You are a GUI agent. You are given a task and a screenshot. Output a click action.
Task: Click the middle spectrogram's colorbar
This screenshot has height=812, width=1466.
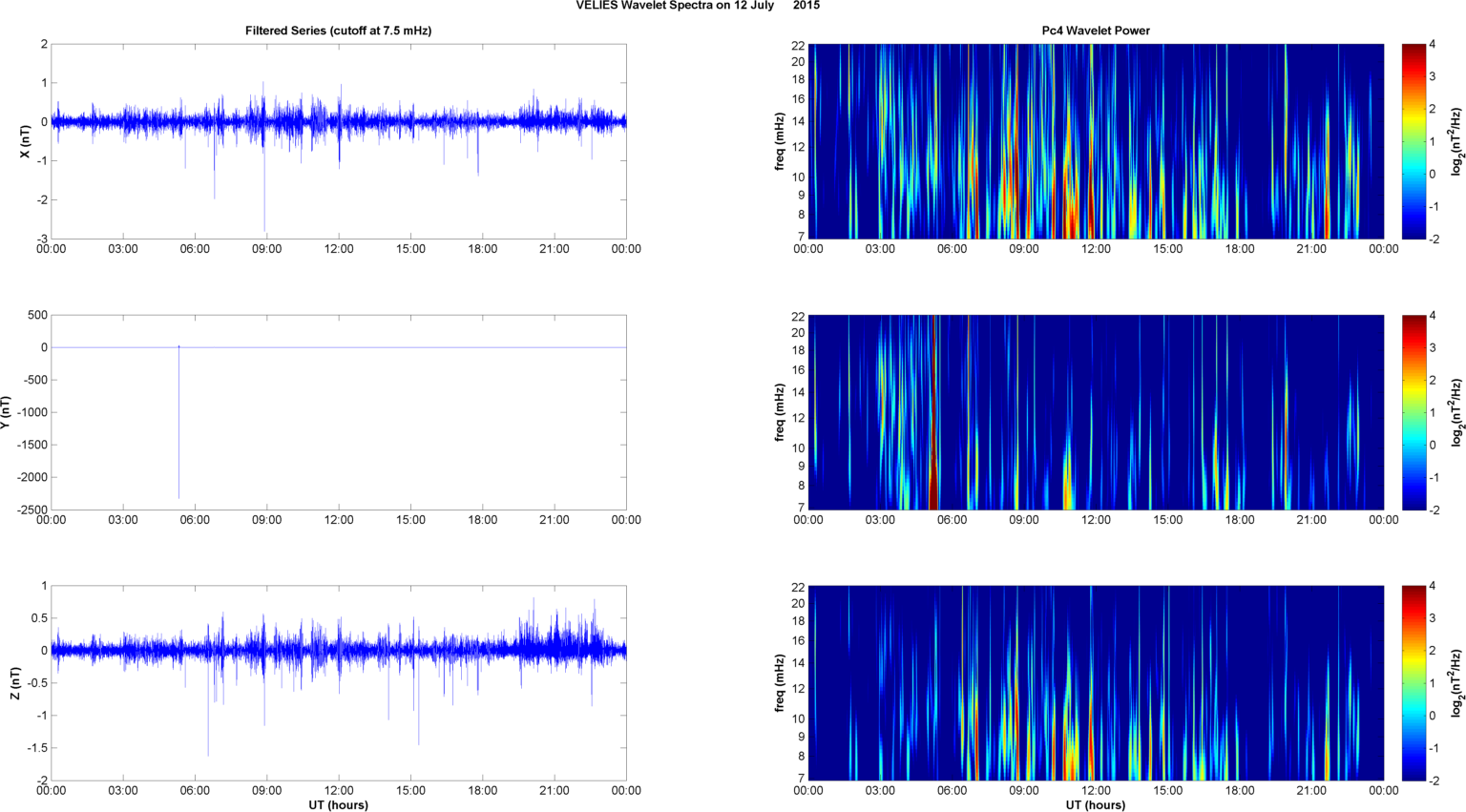tap(1414, 412)
